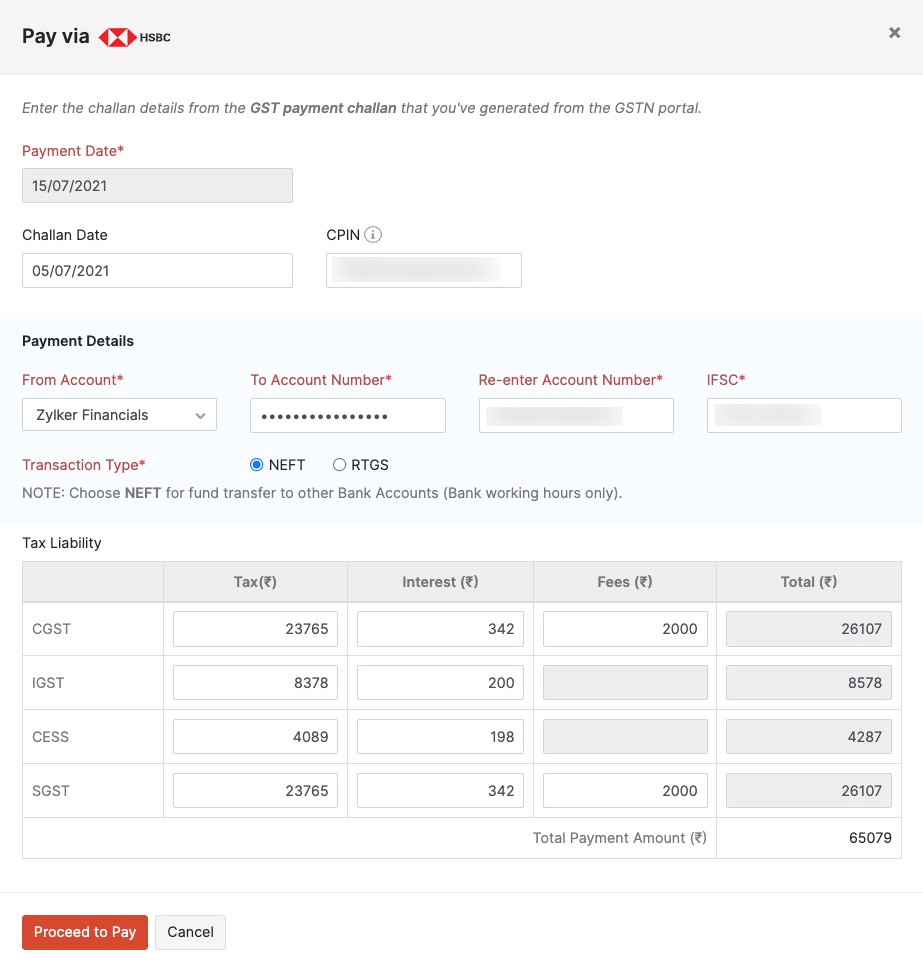
Task: Close the Pay via HSBC dialog
Action: tap(894, 33)
